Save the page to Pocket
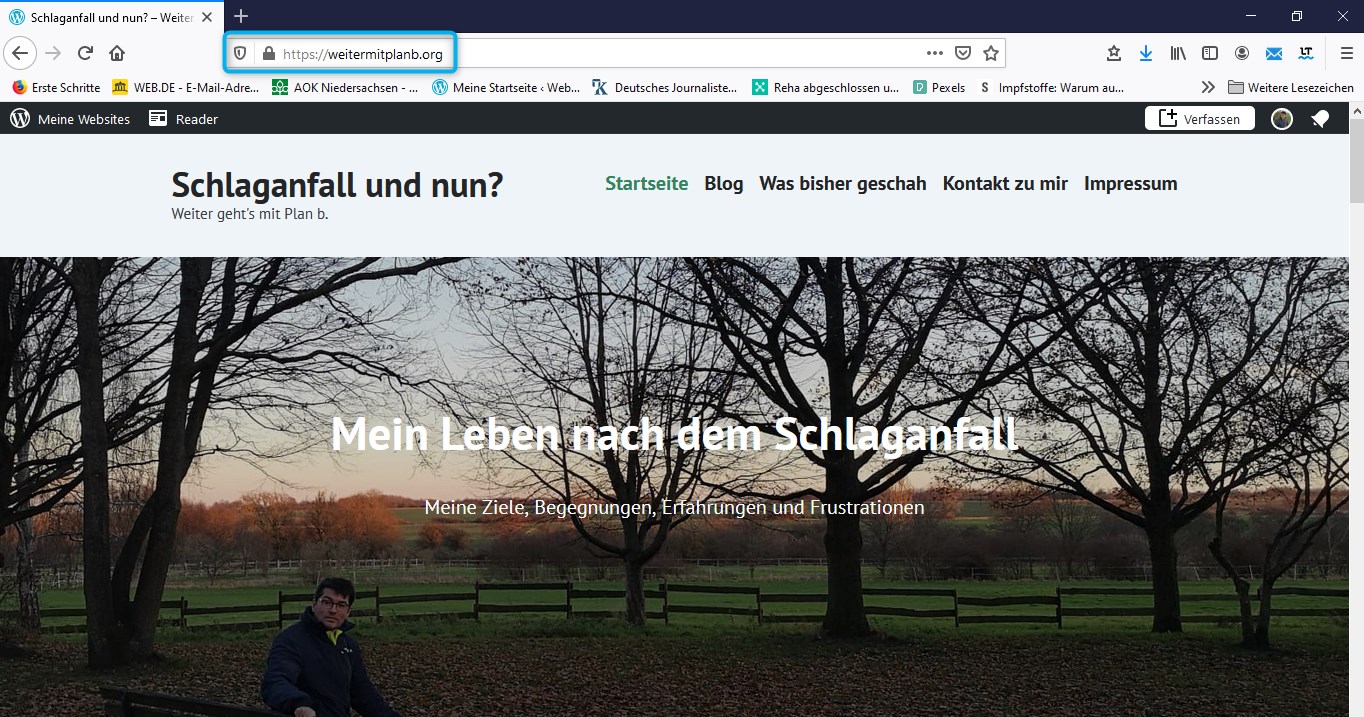Viewport: 1364px width, 717px height. [x=962, y=53]
